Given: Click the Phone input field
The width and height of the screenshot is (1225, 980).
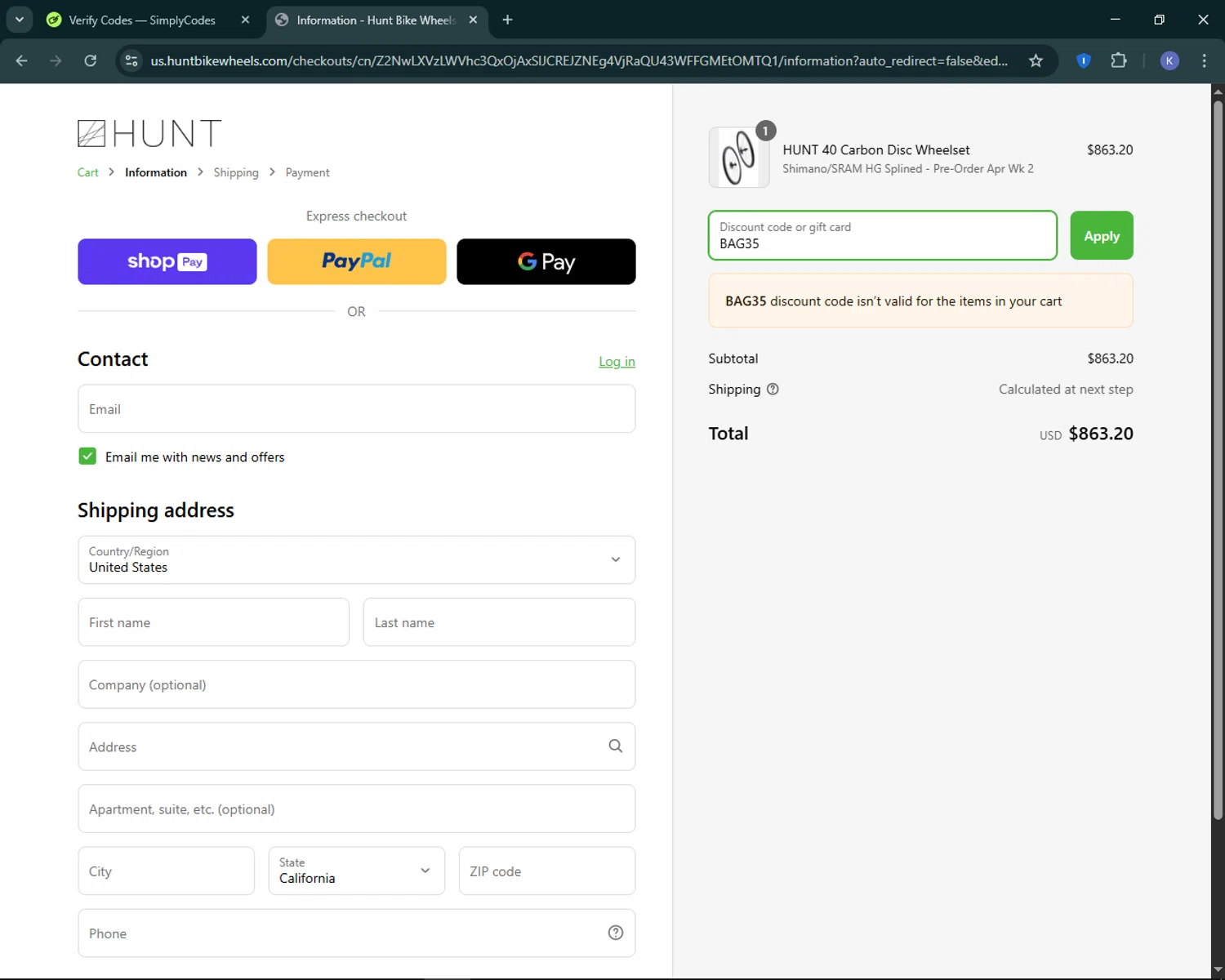Looking at the screenshot, I should pos(357,933).
